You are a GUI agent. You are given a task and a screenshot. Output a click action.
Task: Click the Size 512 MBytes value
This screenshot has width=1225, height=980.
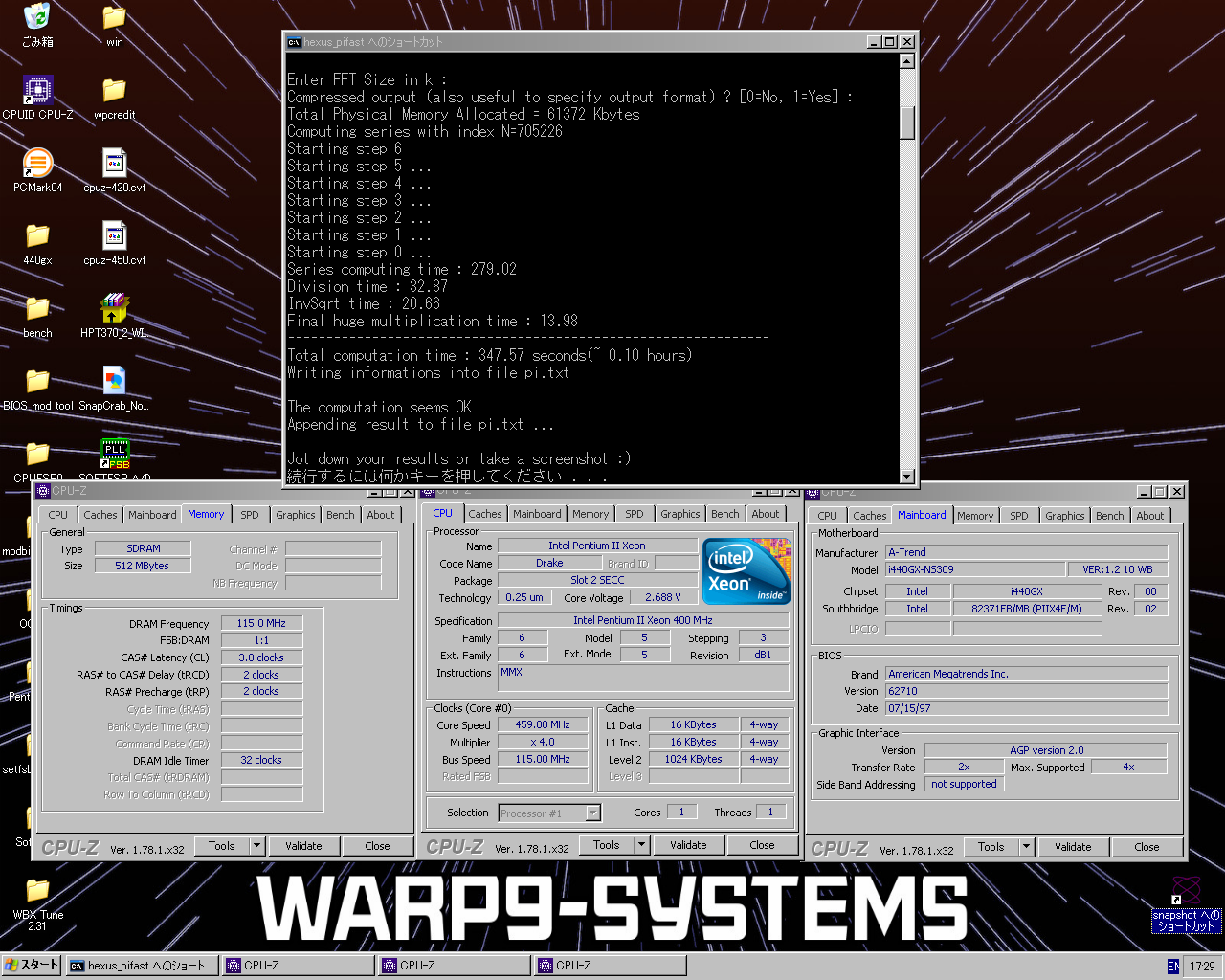(x=143, y=566)
